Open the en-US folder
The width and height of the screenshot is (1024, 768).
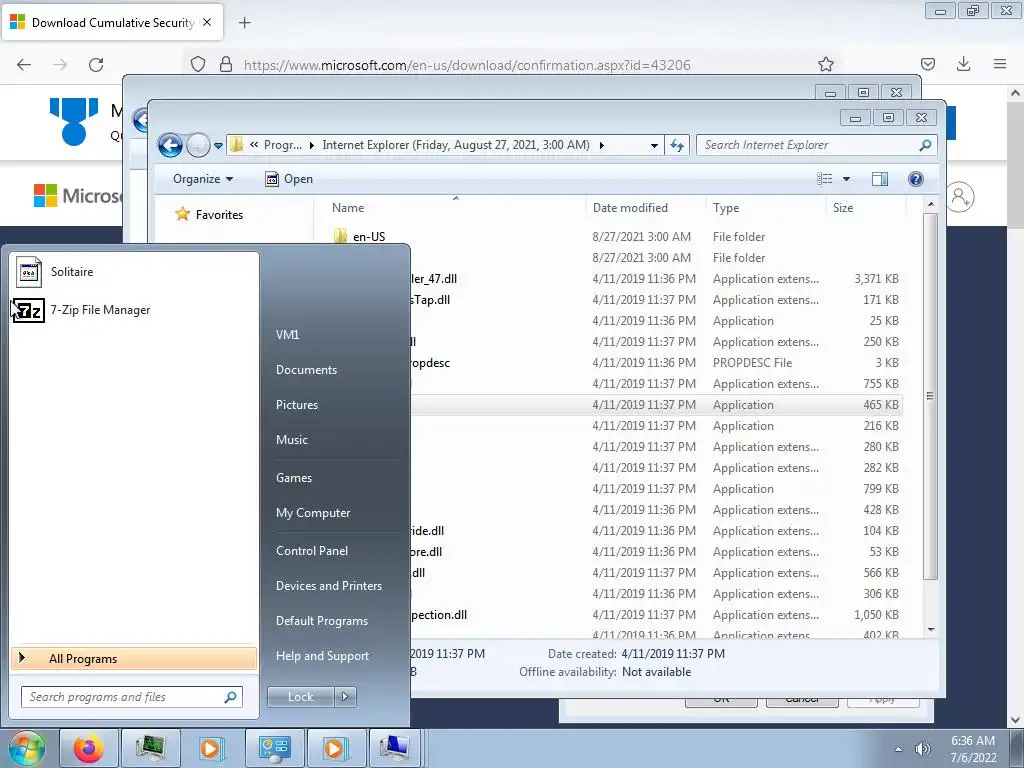[x=369, y=236]
